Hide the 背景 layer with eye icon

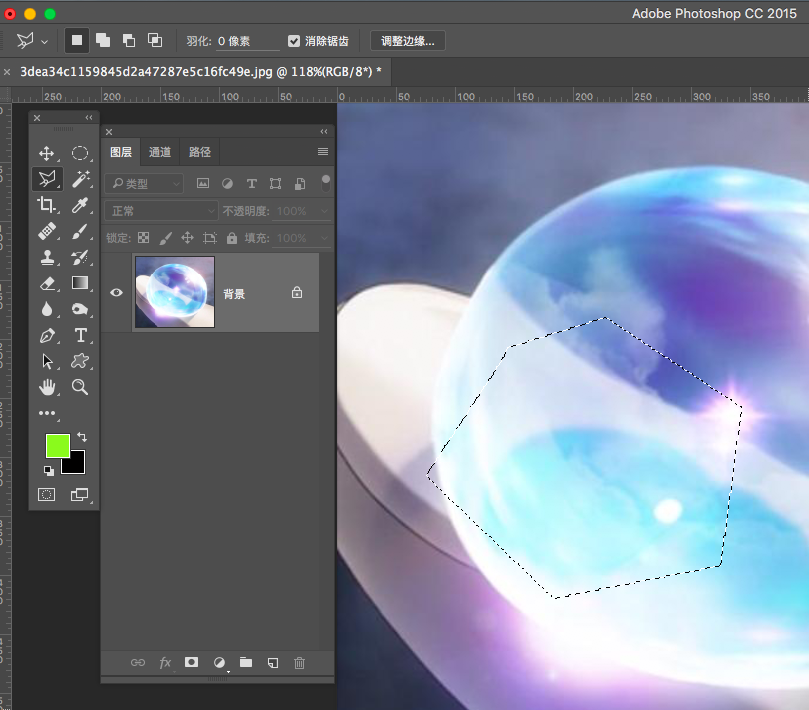click(116, 293)
